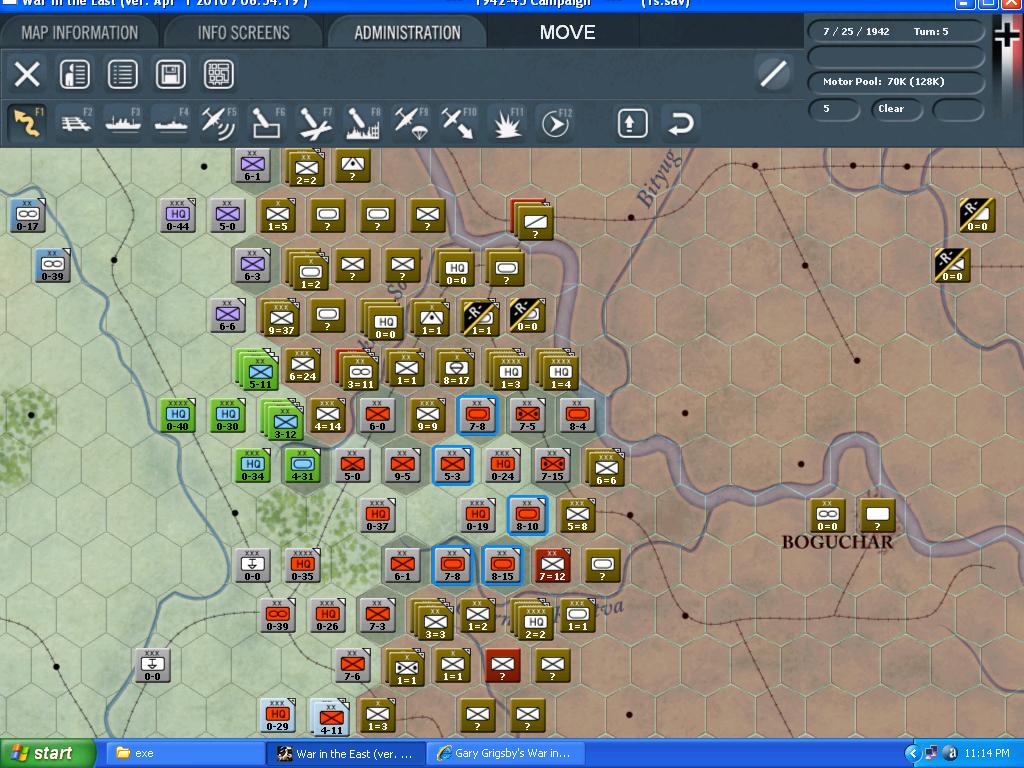Select F6 bomb unit mode icon

267,122
